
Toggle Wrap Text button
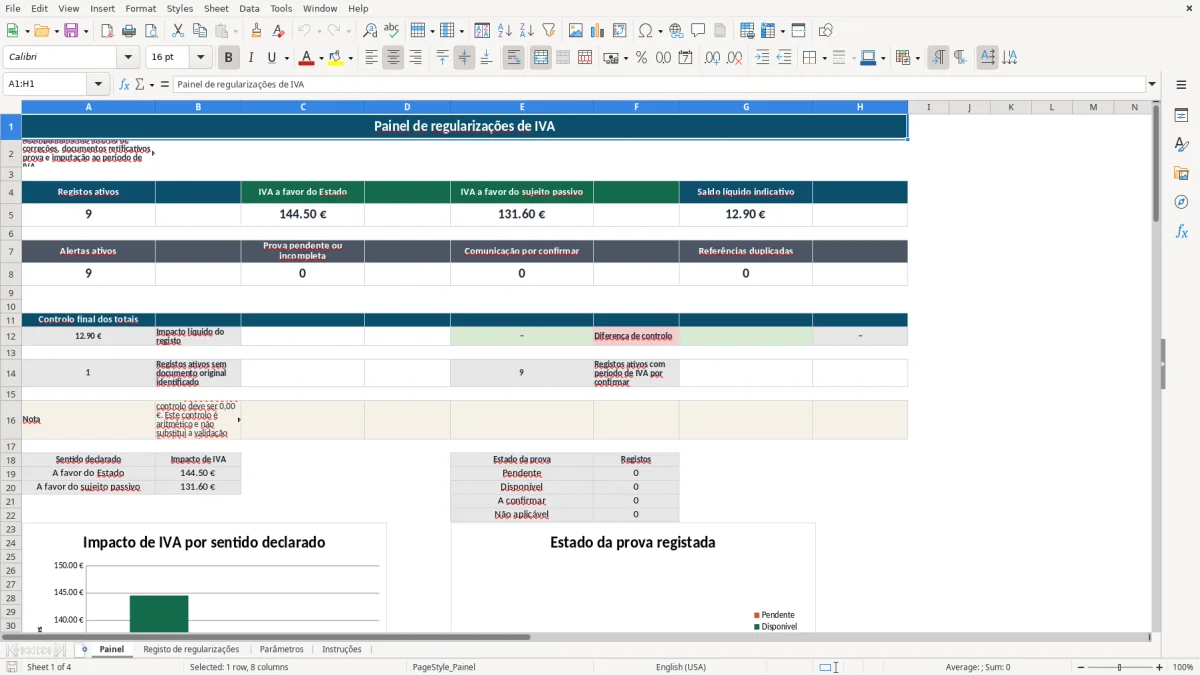513,58
